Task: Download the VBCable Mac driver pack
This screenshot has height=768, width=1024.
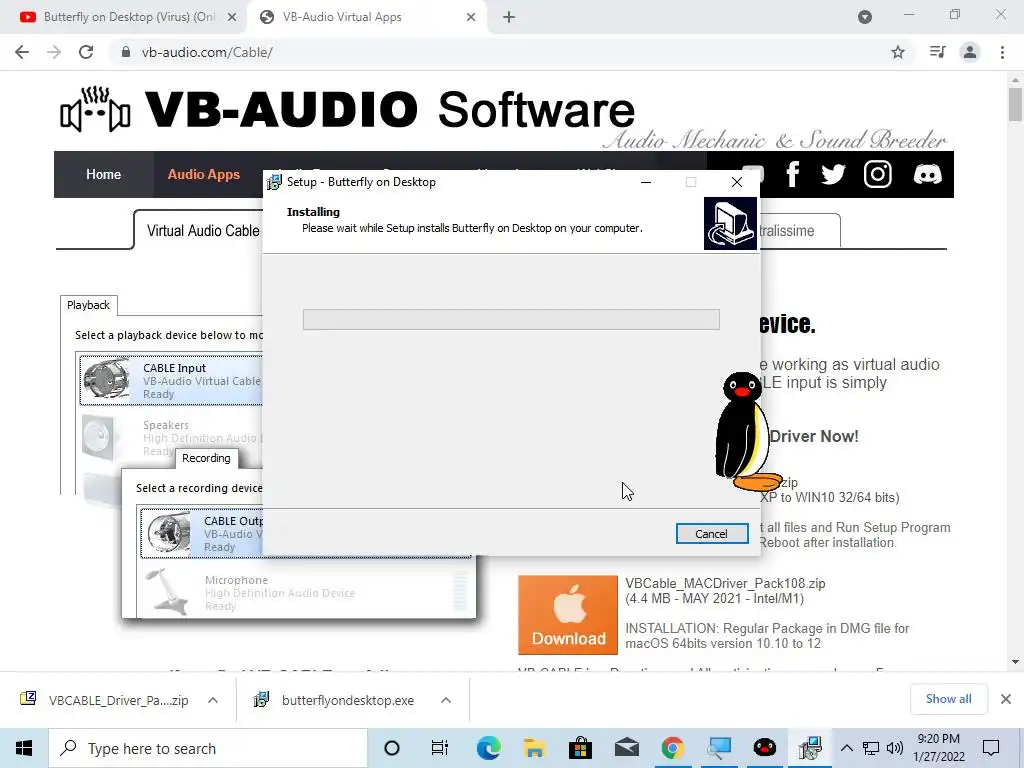Action: point(568,615)
